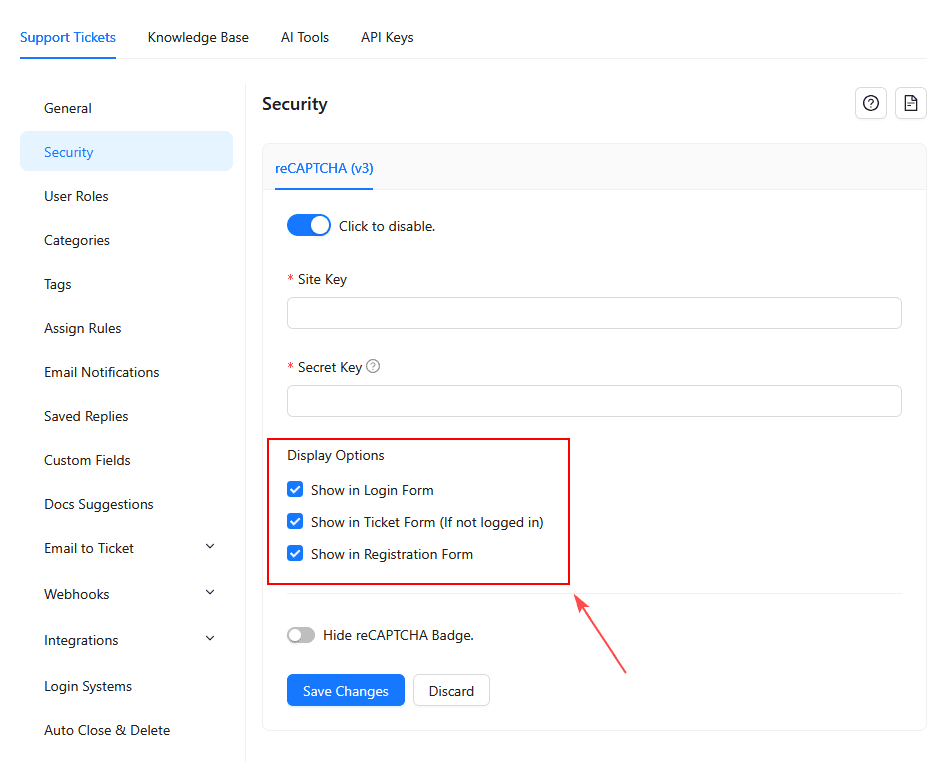Open the AI Tools tab
Viewport: 948px width, 762px height.
pyautogui.click(x=305, y=38)
